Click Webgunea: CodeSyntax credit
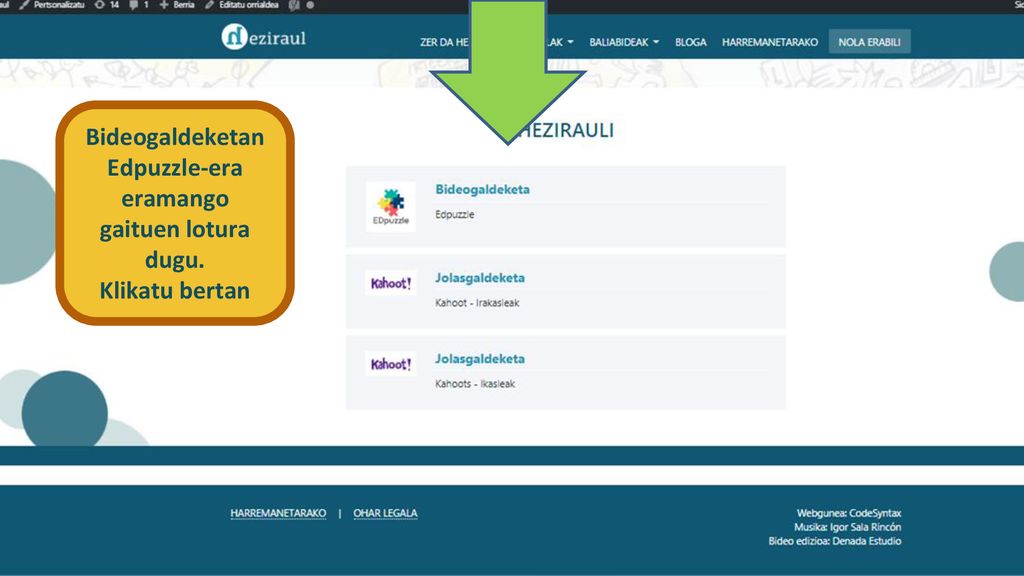The image size is (1024, 576). pos(848,513)
